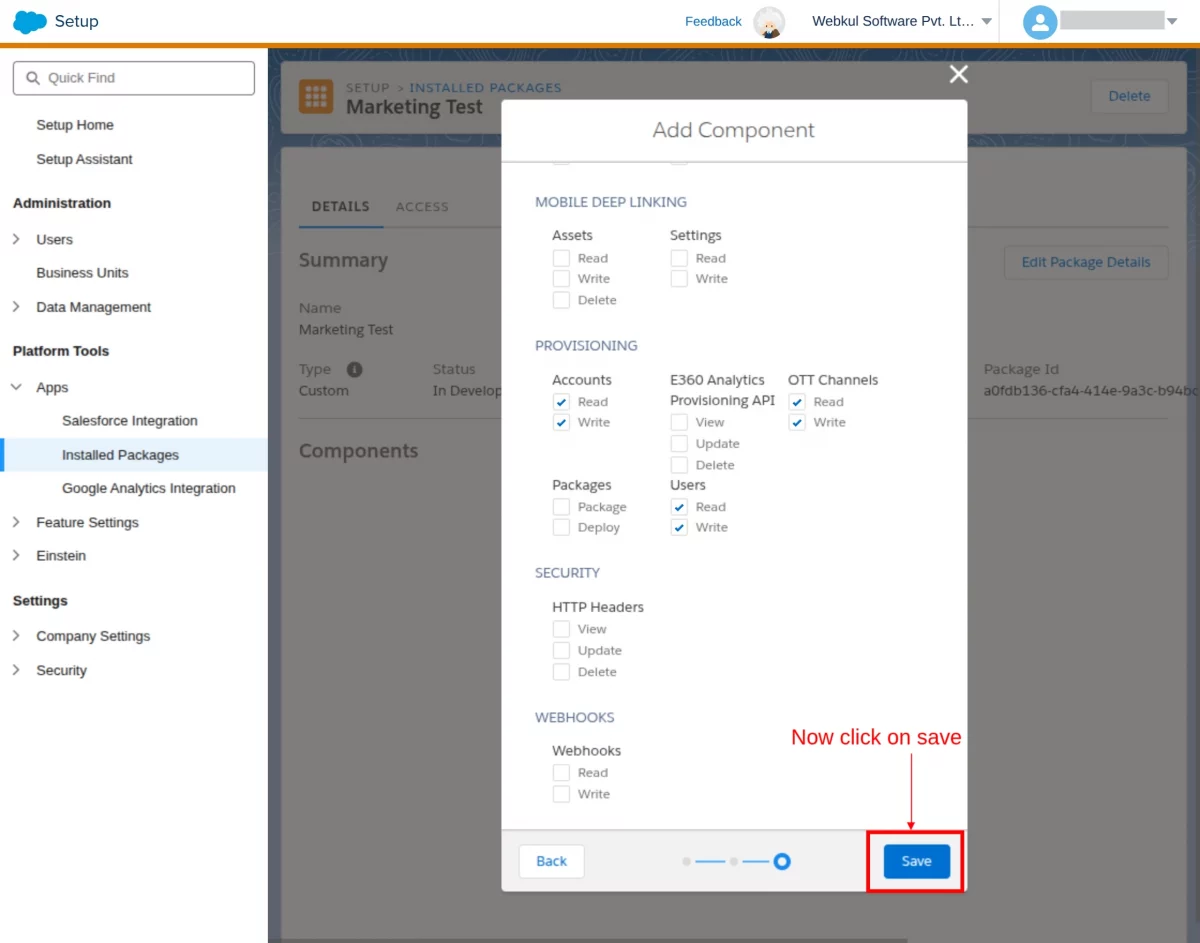Select Google Analytics Integration menu item
Image resolution: width=1200 pixels, height=943 pixels.
(x=149, y=488)
